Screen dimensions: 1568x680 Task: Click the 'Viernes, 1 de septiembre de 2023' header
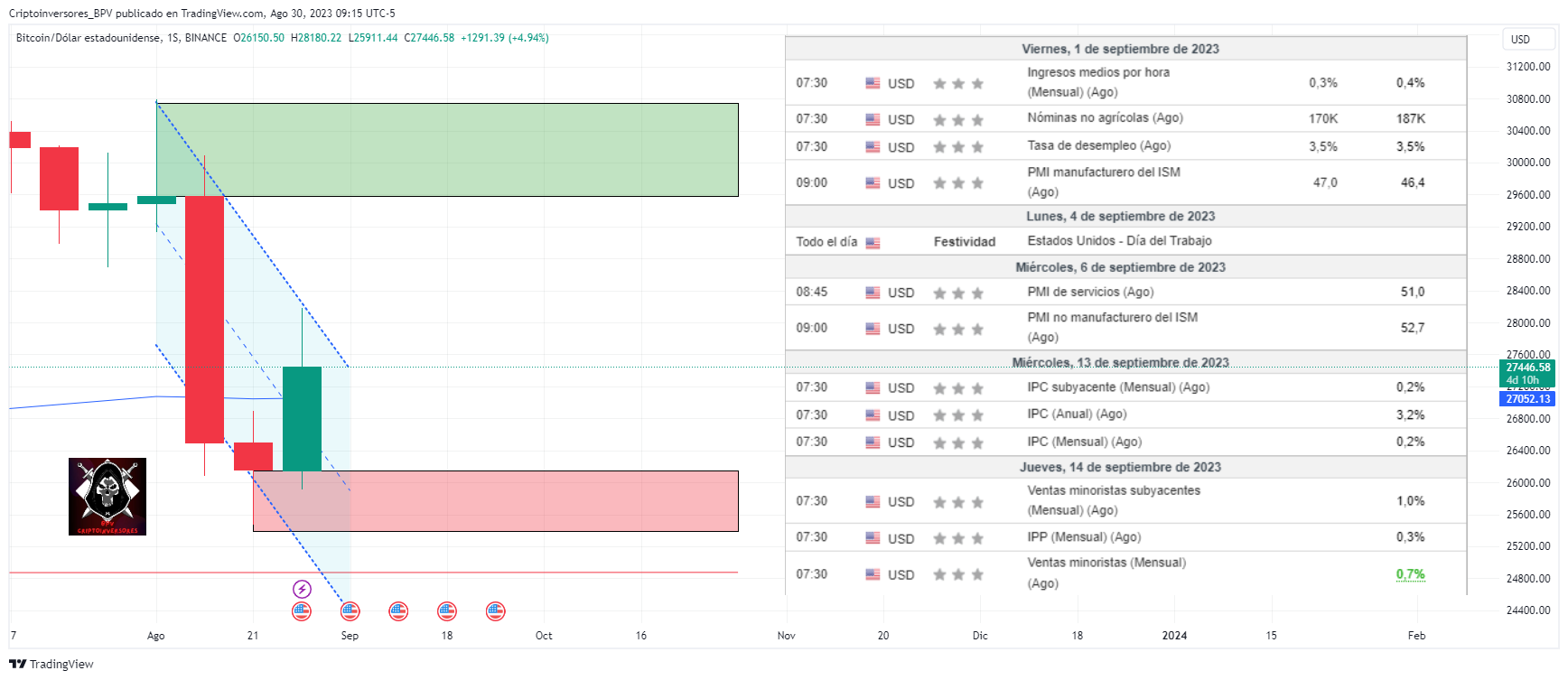1120,49
